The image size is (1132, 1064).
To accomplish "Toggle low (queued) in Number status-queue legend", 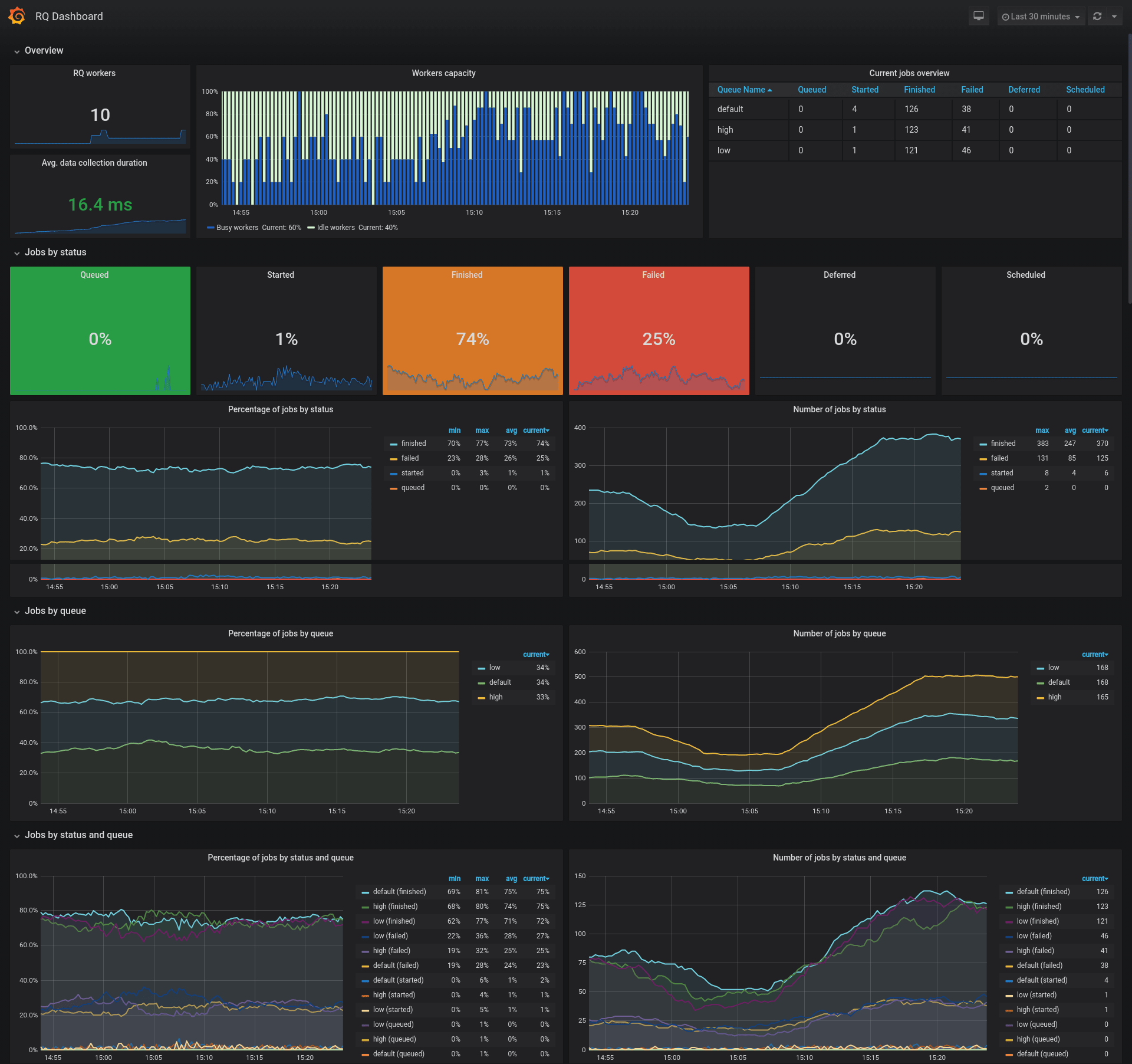I will (x=1037, y=1024).
